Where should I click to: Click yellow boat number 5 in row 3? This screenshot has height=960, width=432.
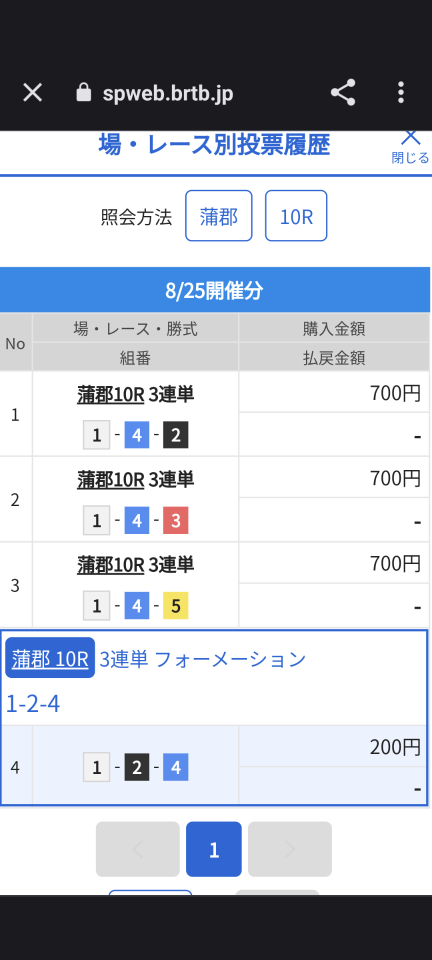pyautogui.click(x=176, y=606)
